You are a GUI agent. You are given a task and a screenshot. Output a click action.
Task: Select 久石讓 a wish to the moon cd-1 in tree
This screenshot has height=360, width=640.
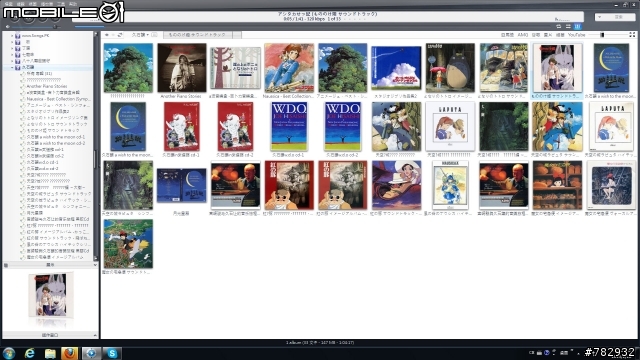[x=56, y=137]
